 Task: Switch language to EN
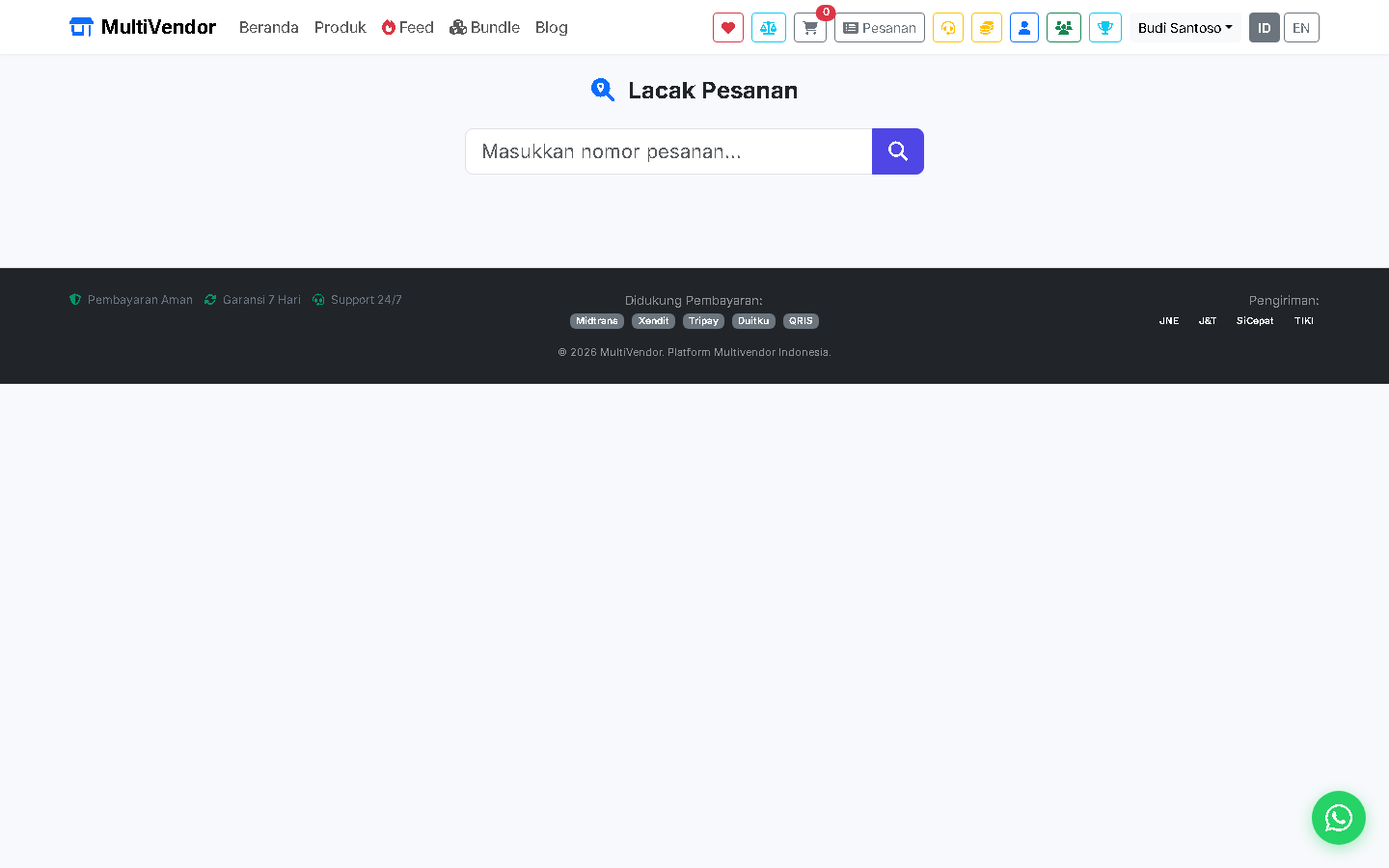pyautogui.click(x=1301, y=28)
